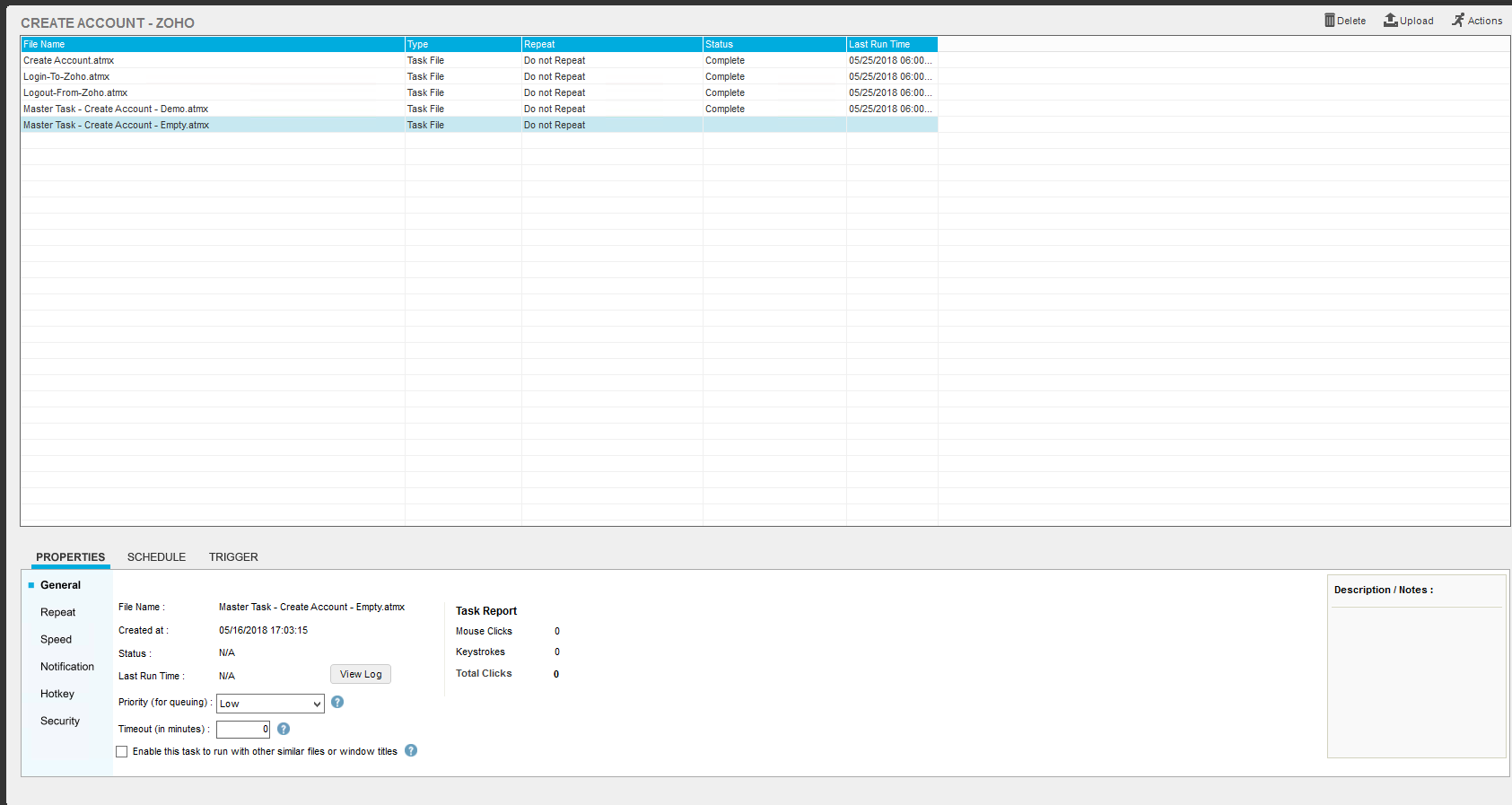
Task: Switch to the SCHEDULE tab
Action: pos(156,557)
